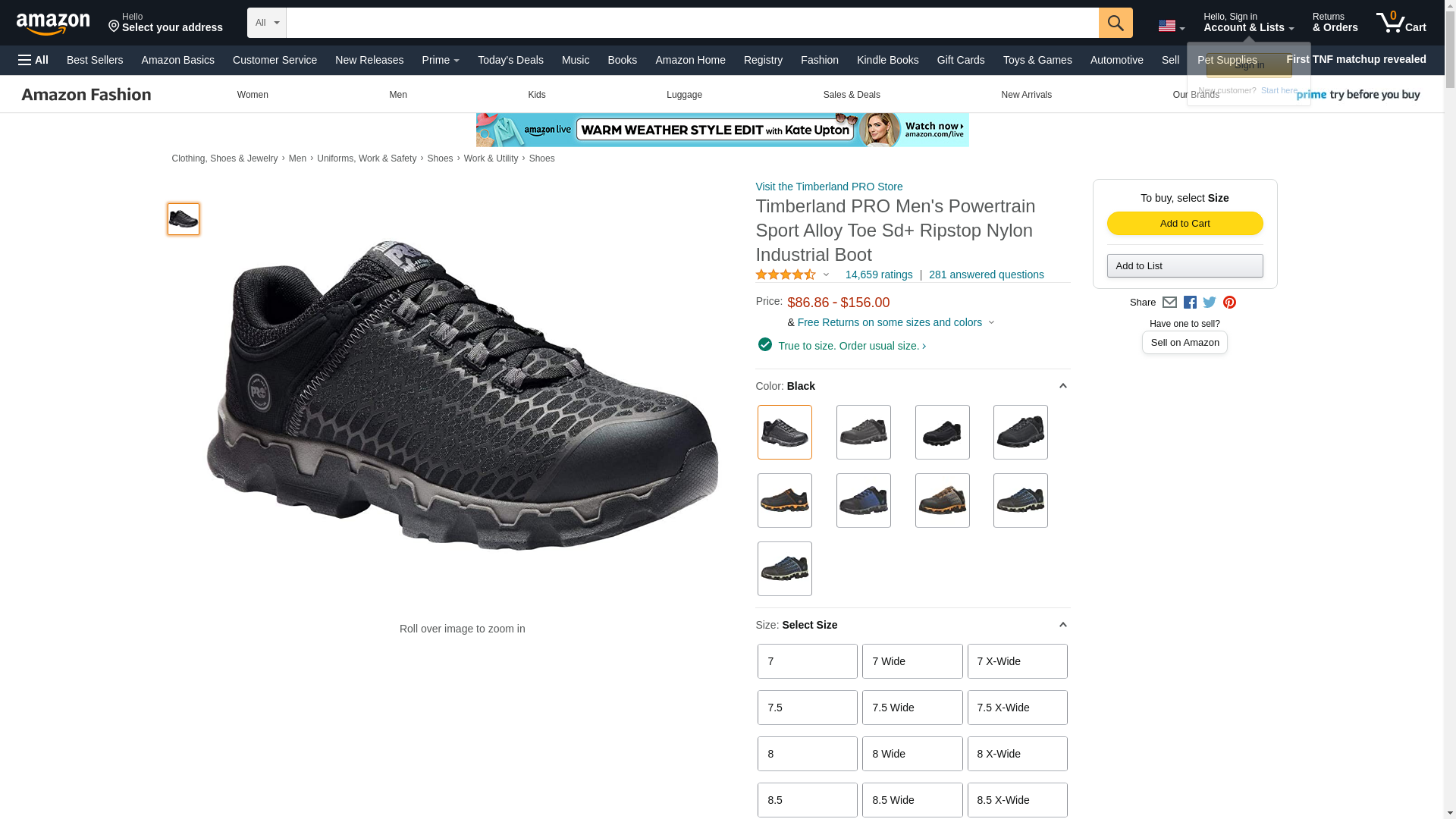1456x819 pixels.
Task: Share product on Facebook icon
Action: [1189, 303]
